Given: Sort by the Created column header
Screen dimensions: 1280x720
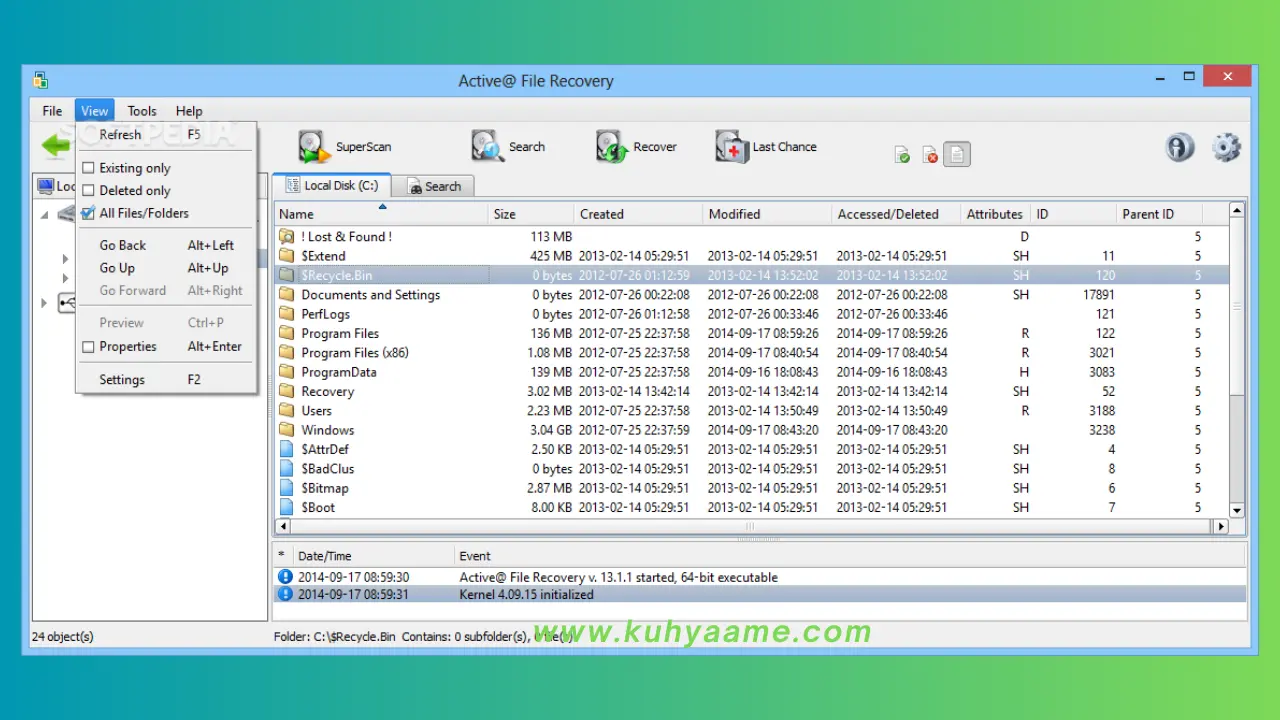Looking at the screenshot, I should pyautogui.click(x=638, y=214).
